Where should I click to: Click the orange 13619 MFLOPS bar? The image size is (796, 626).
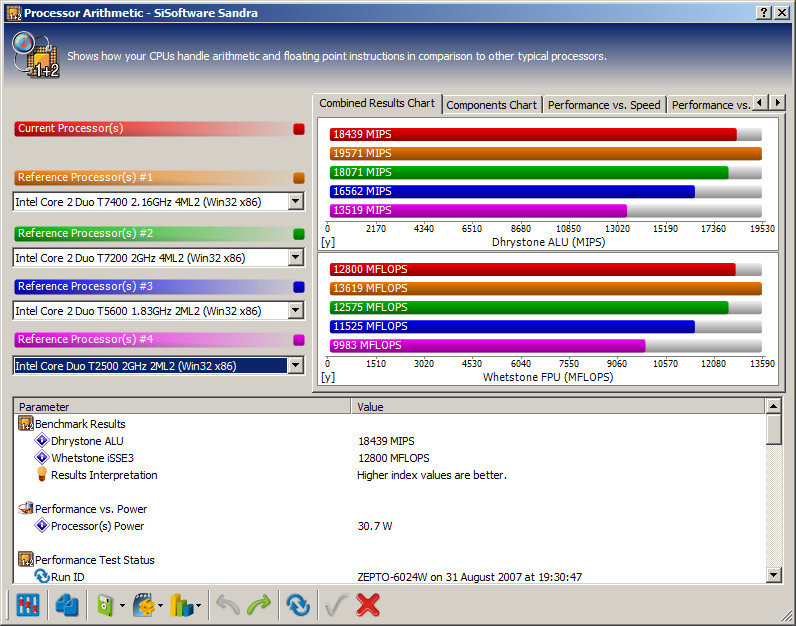(x=546, y=288)
